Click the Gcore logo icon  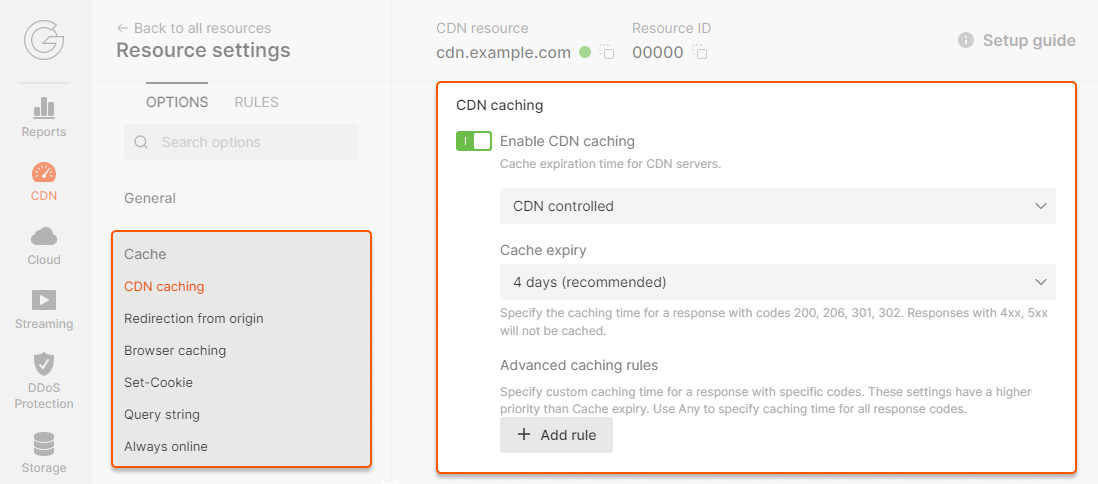point(44,41)
